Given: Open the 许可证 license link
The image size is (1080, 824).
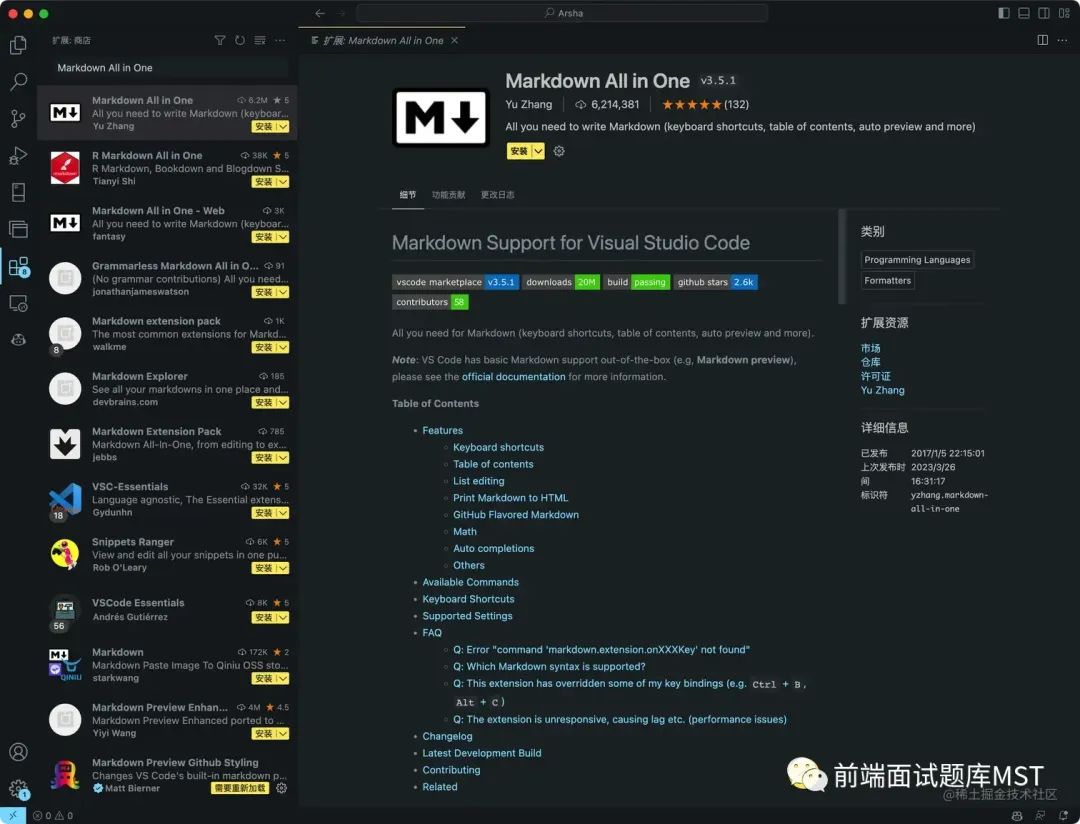Looking at the screenshot, I should point(875,376).
